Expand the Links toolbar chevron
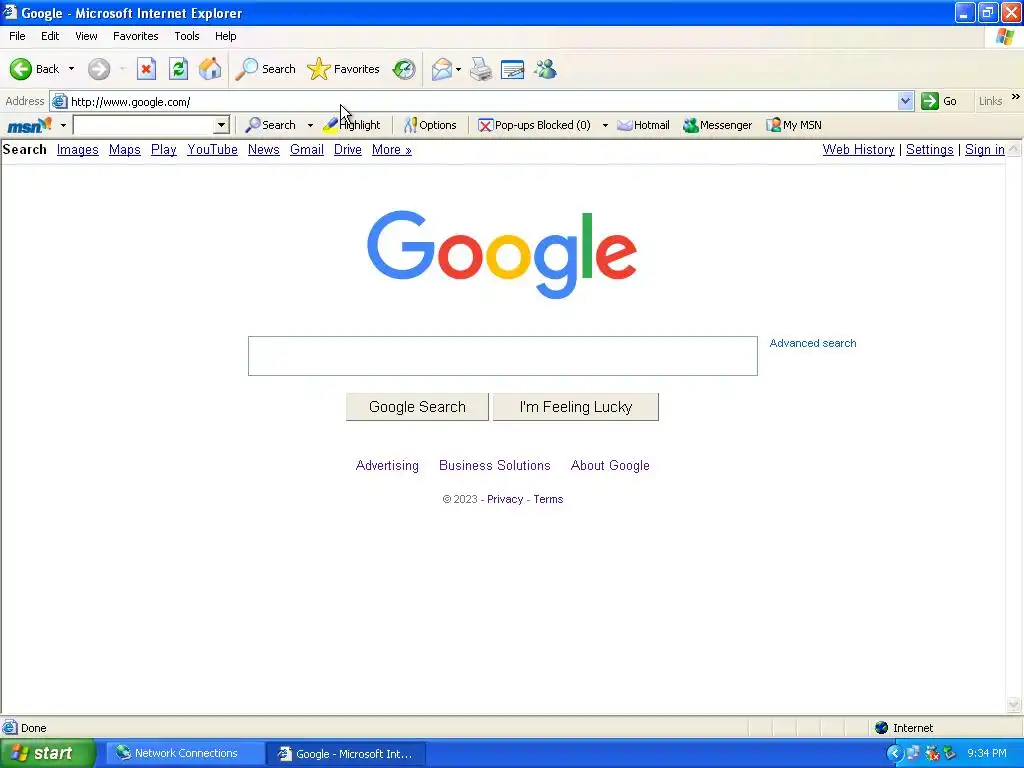Screen dimensions: 1024x768 tap(1016, 97)
